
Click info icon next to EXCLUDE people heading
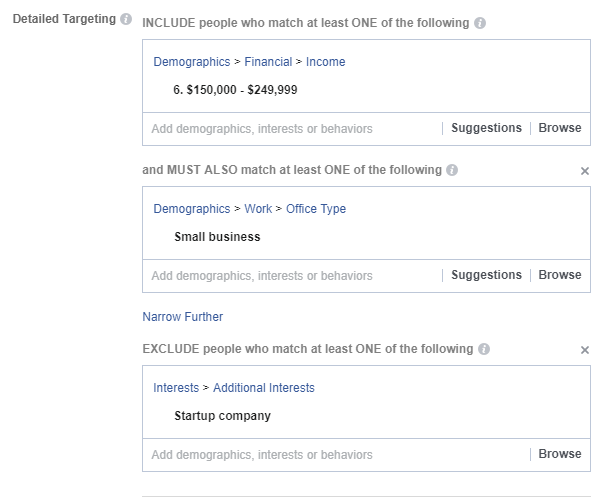click(484, 350)
